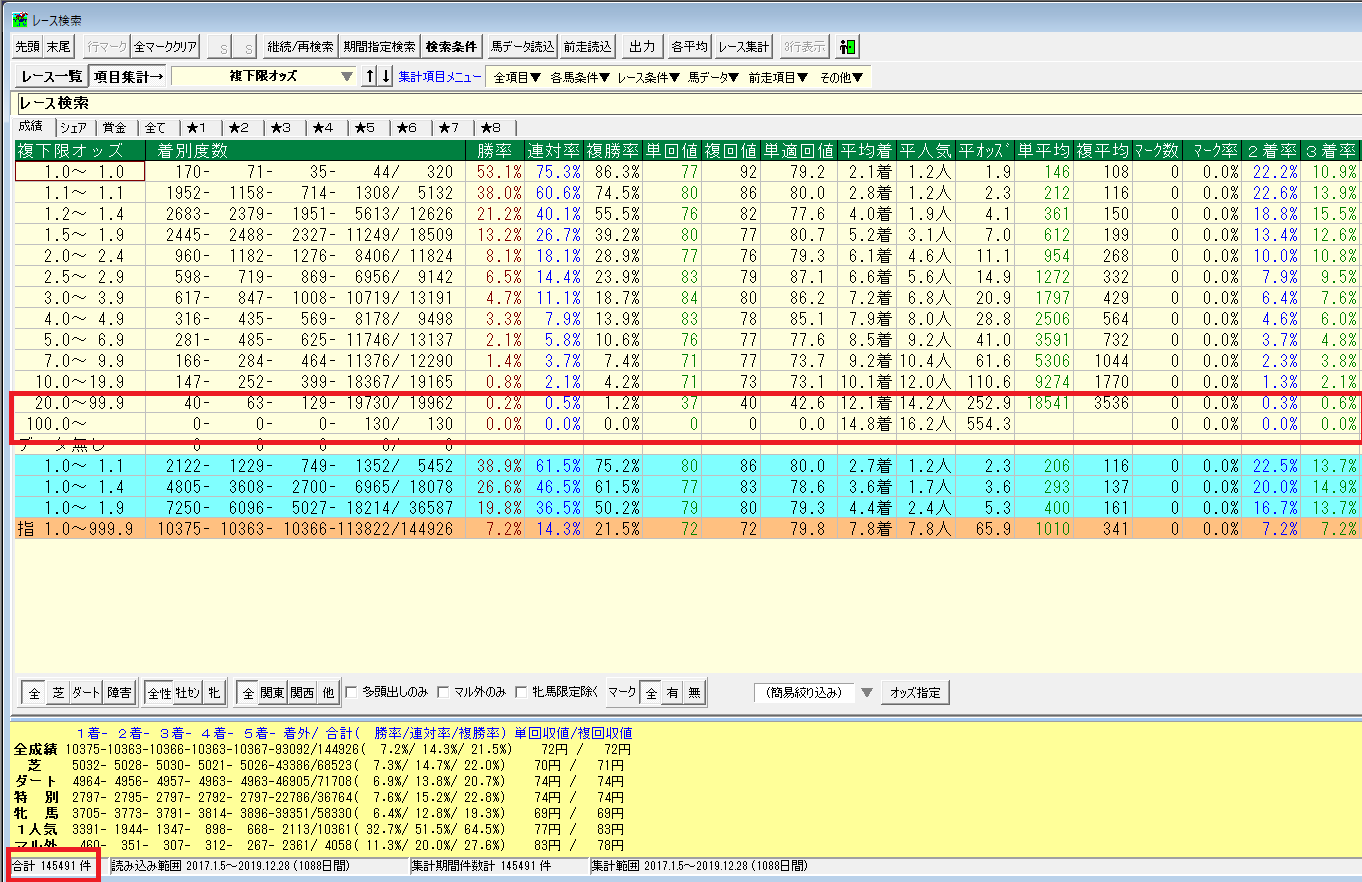Click the レース検索 window title icon

20,20
